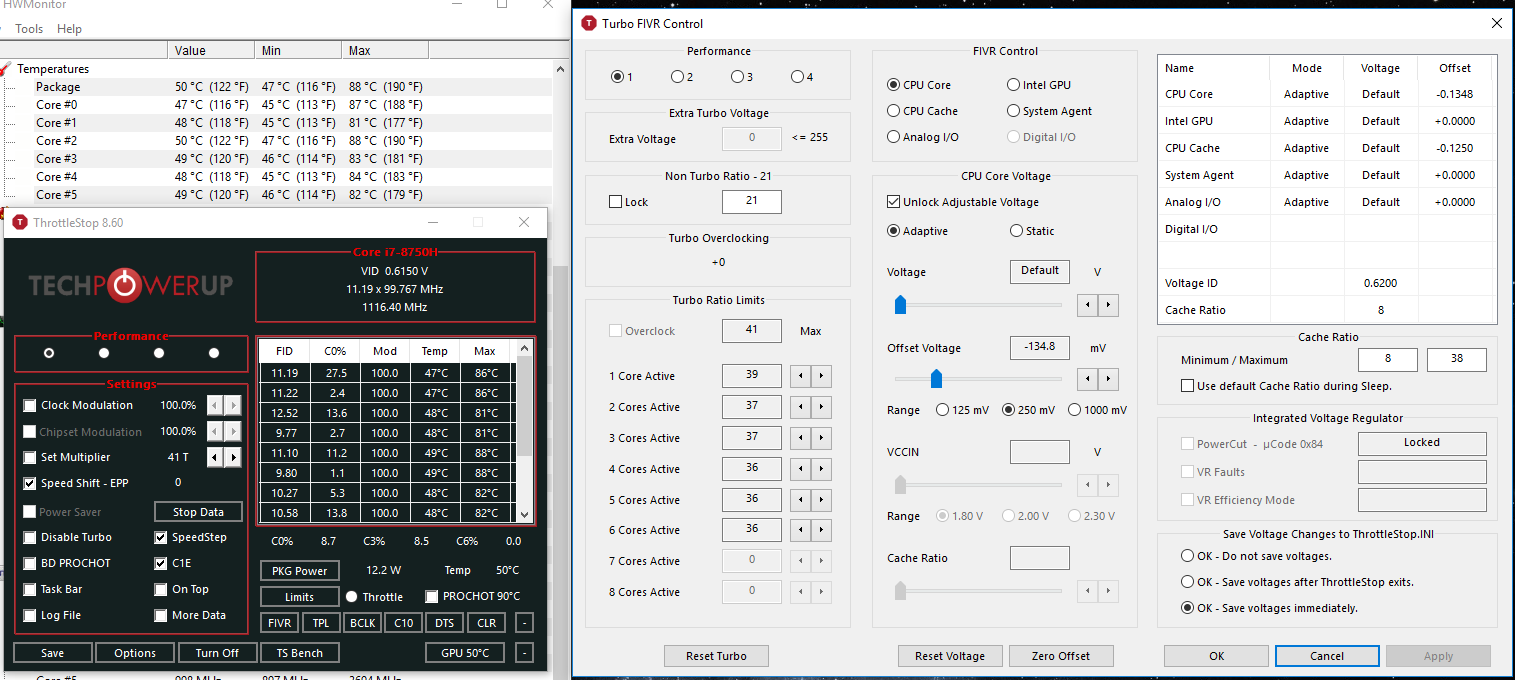Open TS Bench
The width and height of the screenshot is (1515, 680).
(x=299, y=653)
